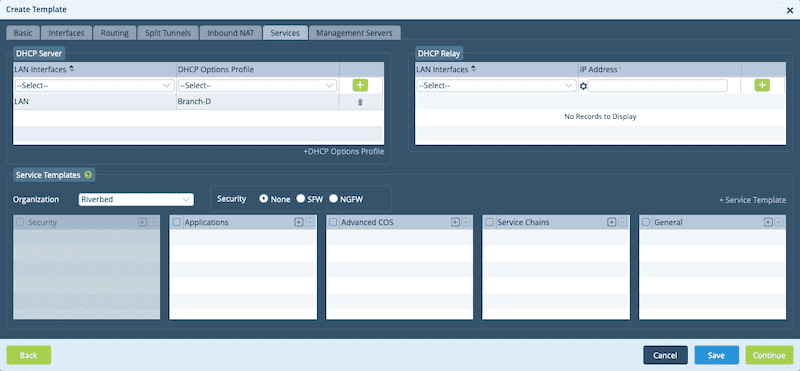Click the Continue button
The width and height of the screenshot is (800, 371).
[x=769, y=355]
